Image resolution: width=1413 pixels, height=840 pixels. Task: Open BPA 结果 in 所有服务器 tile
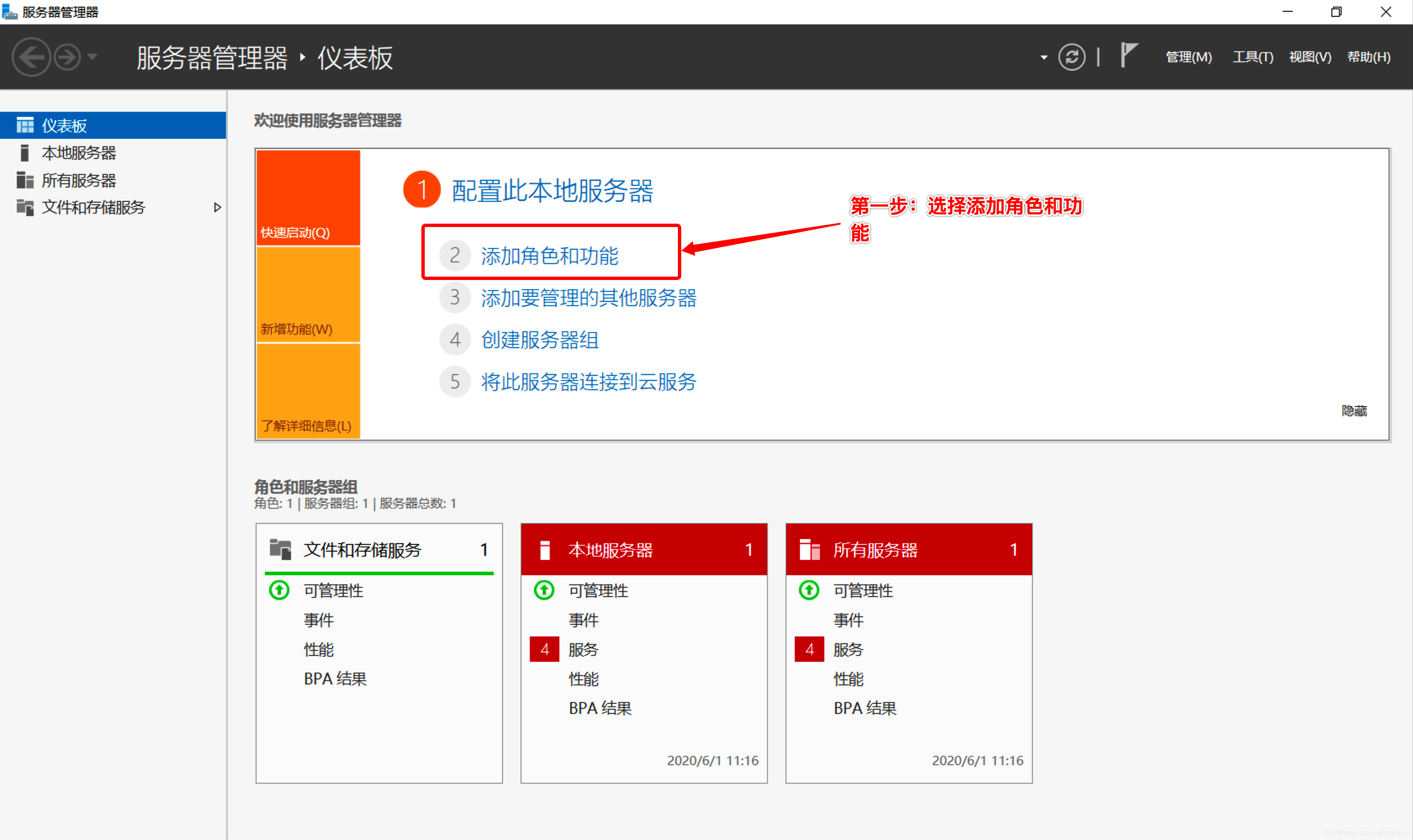tap(865, 708)
